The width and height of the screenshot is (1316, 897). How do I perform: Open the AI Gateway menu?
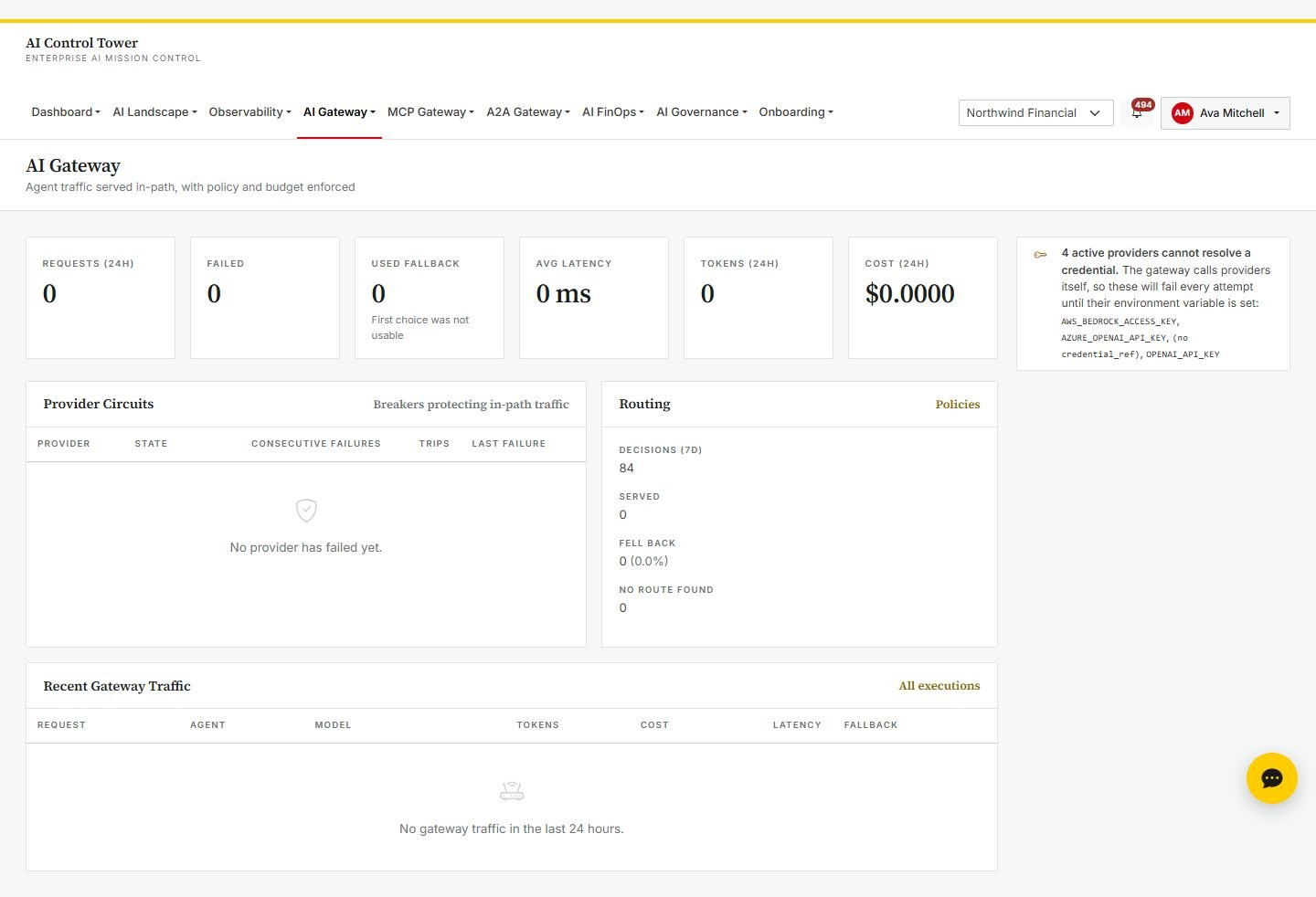point(339,112)
